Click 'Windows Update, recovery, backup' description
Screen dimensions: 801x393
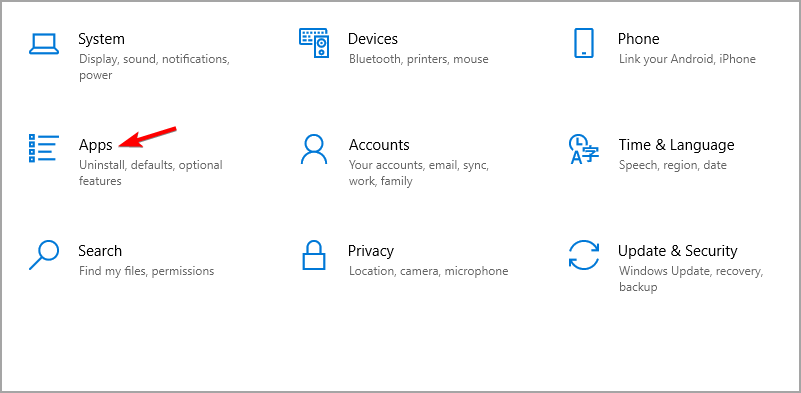coord(691,279)
